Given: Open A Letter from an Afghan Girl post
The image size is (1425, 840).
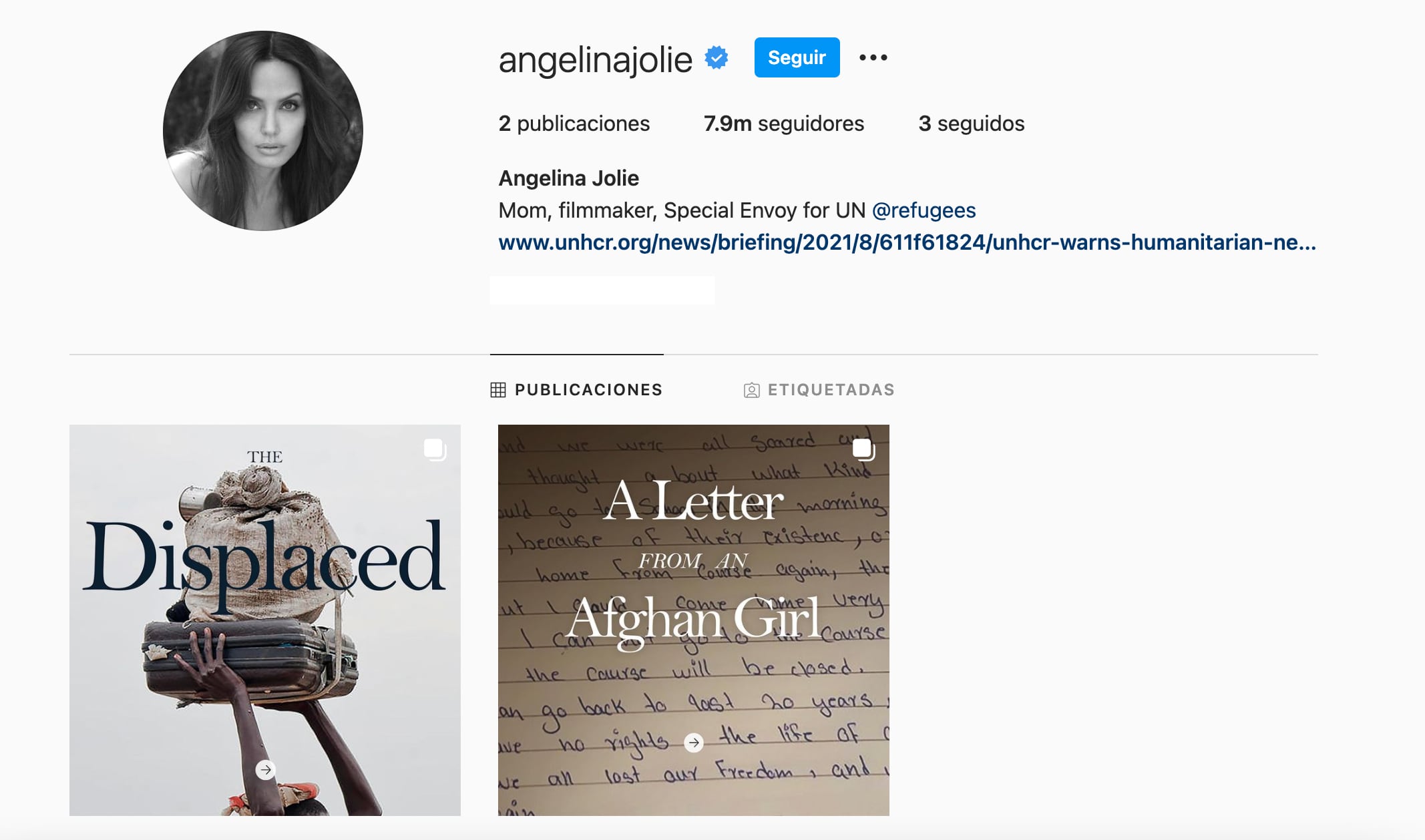Looking at the screenshot, I should (x=694, y=620).
